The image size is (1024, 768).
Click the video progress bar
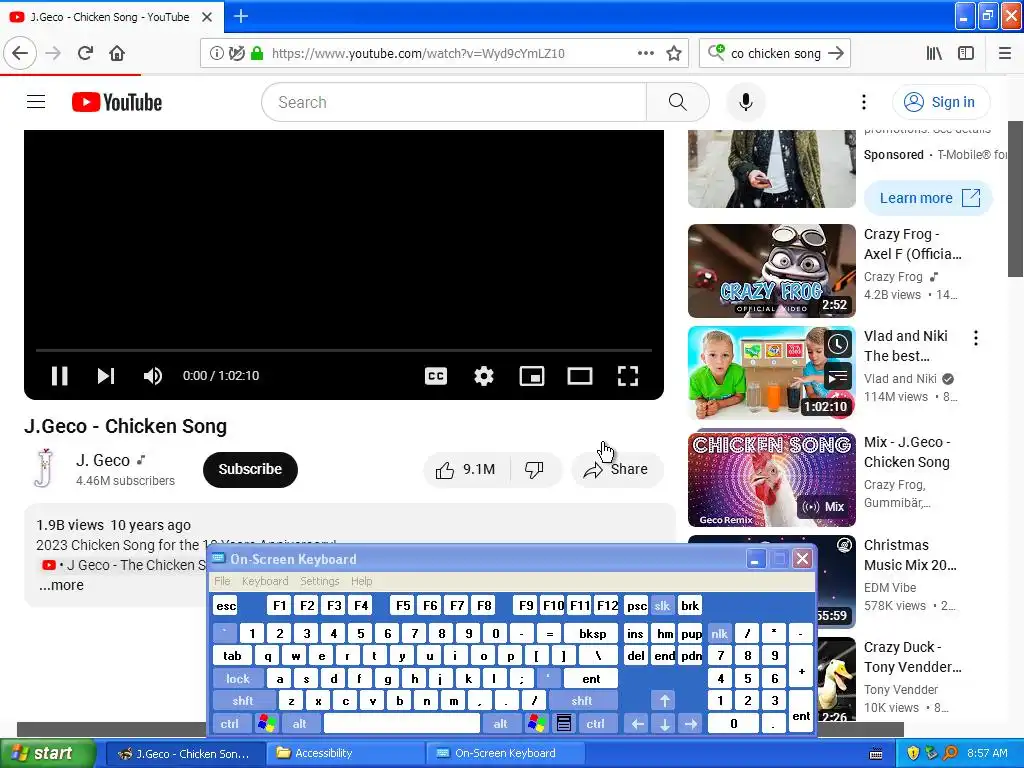[344, 351]
